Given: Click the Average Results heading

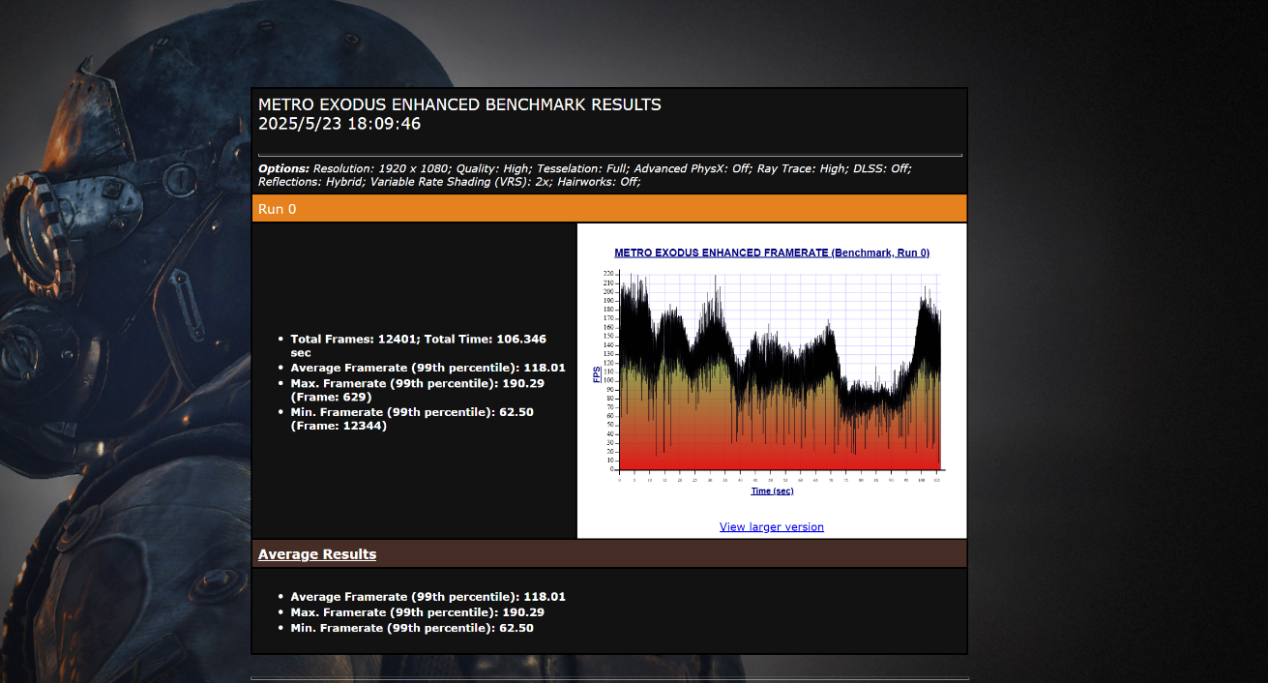Looking at the screenshot, I should click(317, 554).
